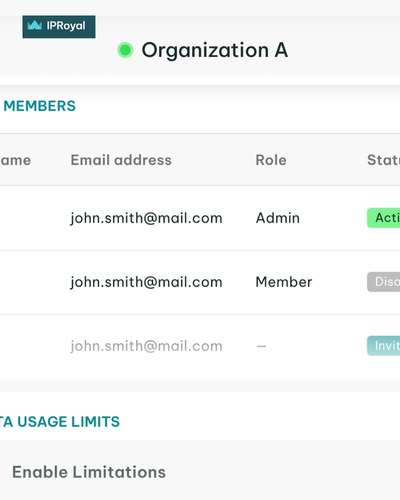
Task: Click the IPRoyal brand name text
Action: click(66, 26)
